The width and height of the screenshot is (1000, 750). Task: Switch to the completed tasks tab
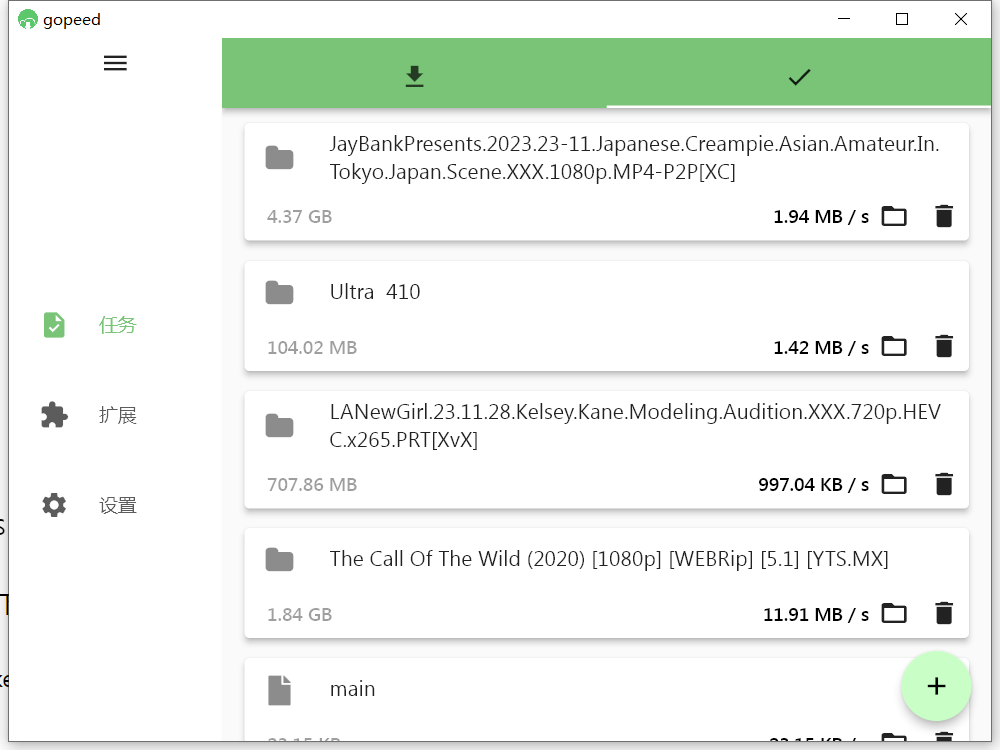[798, 76]
